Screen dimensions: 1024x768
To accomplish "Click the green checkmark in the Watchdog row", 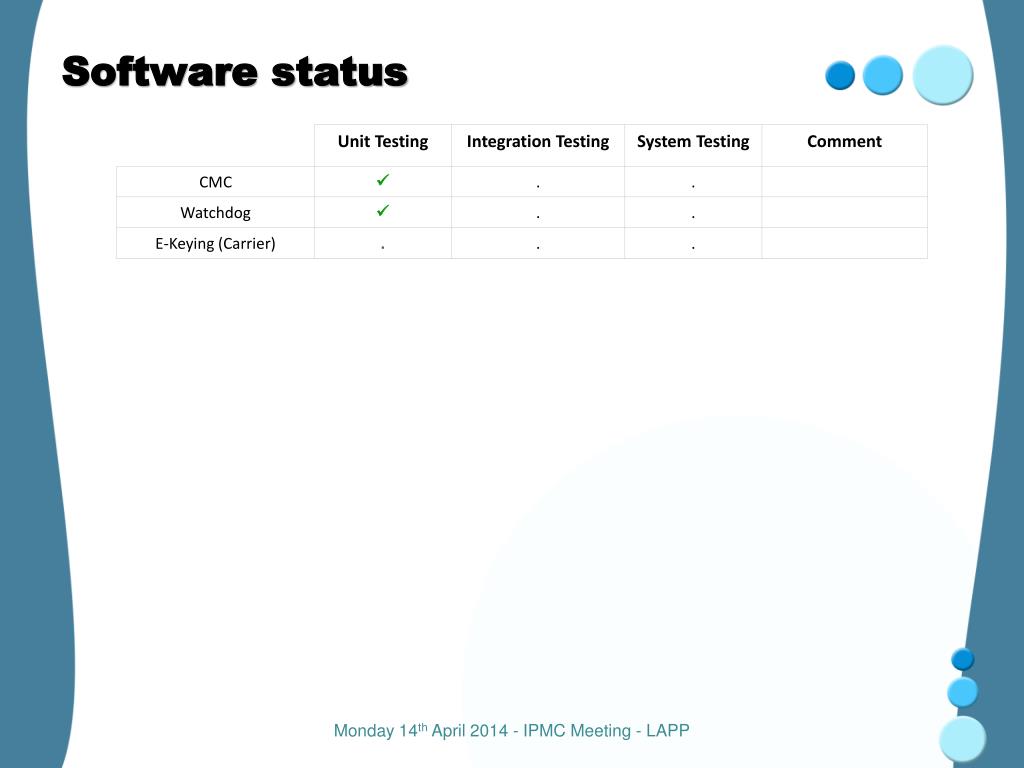I will point(383,210).
